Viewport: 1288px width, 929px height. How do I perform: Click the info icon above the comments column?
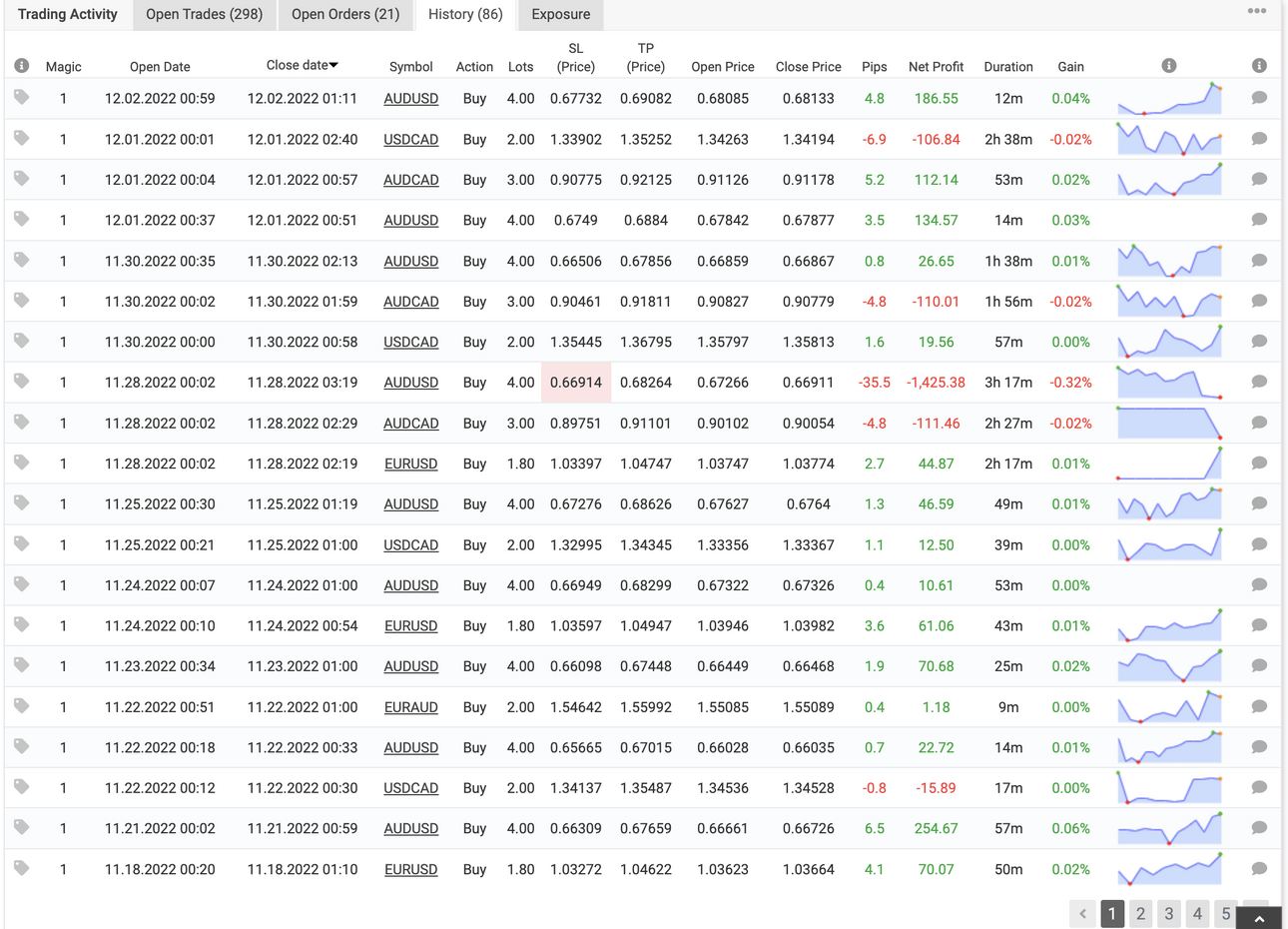[1259, 66]
